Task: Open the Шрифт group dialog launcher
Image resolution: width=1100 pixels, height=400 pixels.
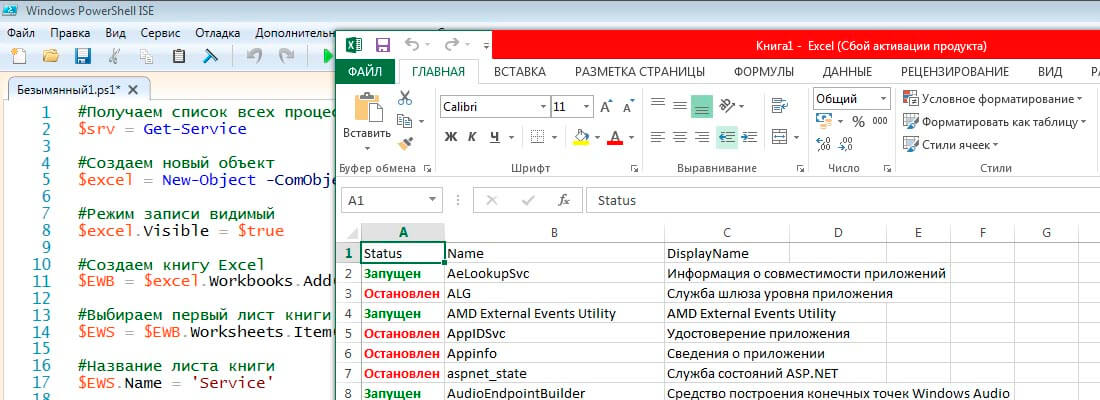Action: pyautogui.click(x=634, y=169)
